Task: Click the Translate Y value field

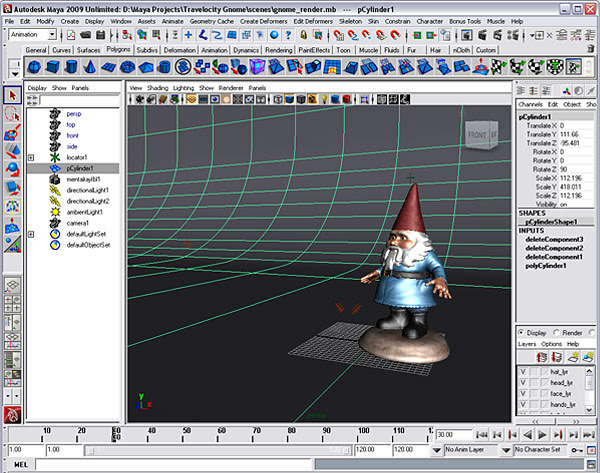Action: click(x=576, y=134)
